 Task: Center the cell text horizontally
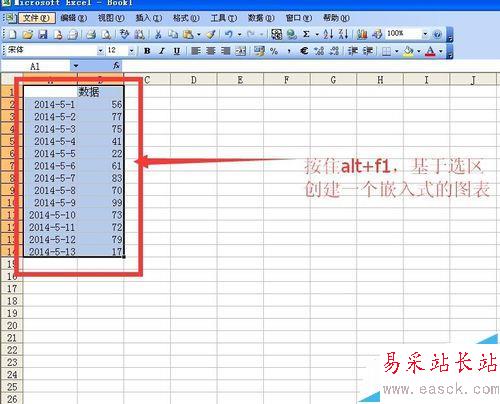click(x=210, y=51)
